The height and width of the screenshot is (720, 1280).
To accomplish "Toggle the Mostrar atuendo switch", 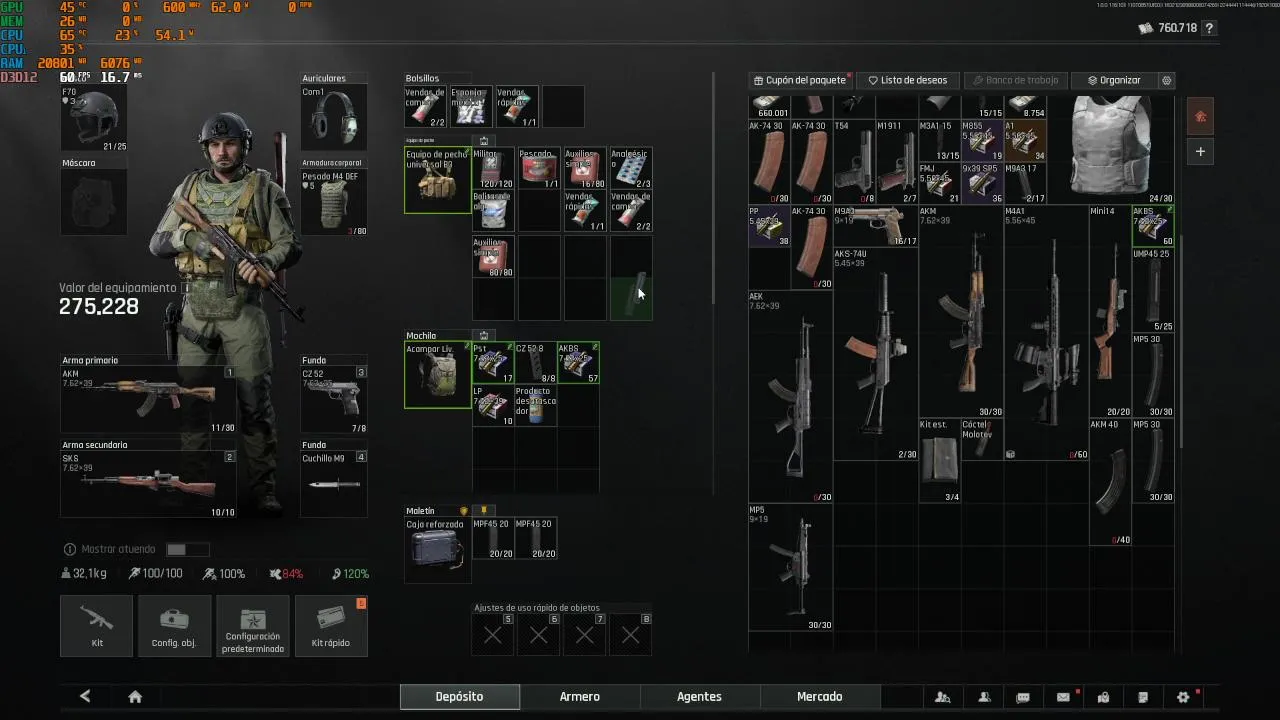I will tap(188, 549).
